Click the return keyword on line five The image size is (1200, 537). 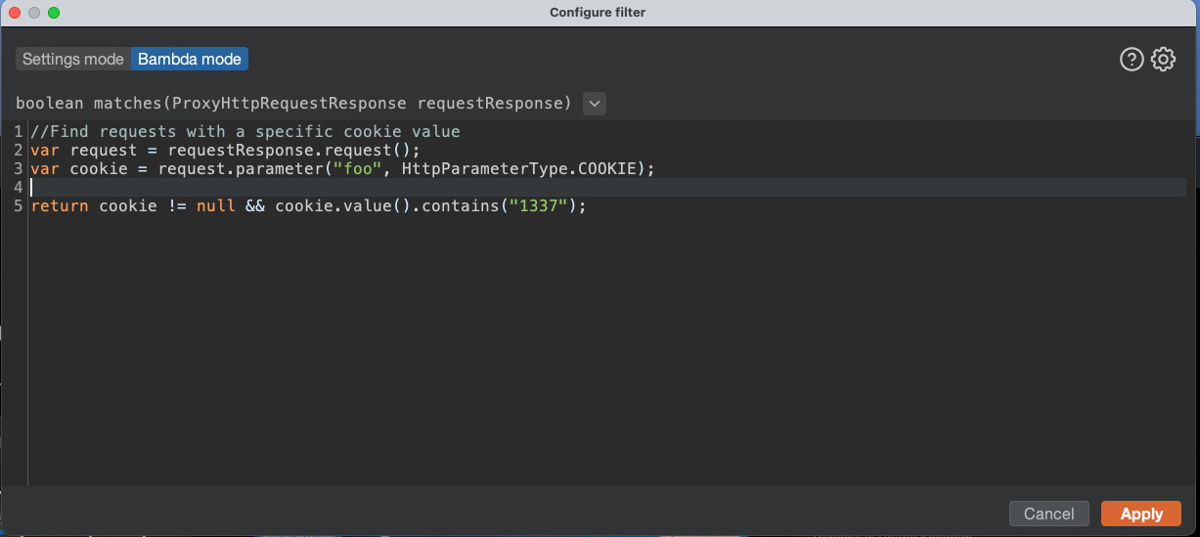60,206
